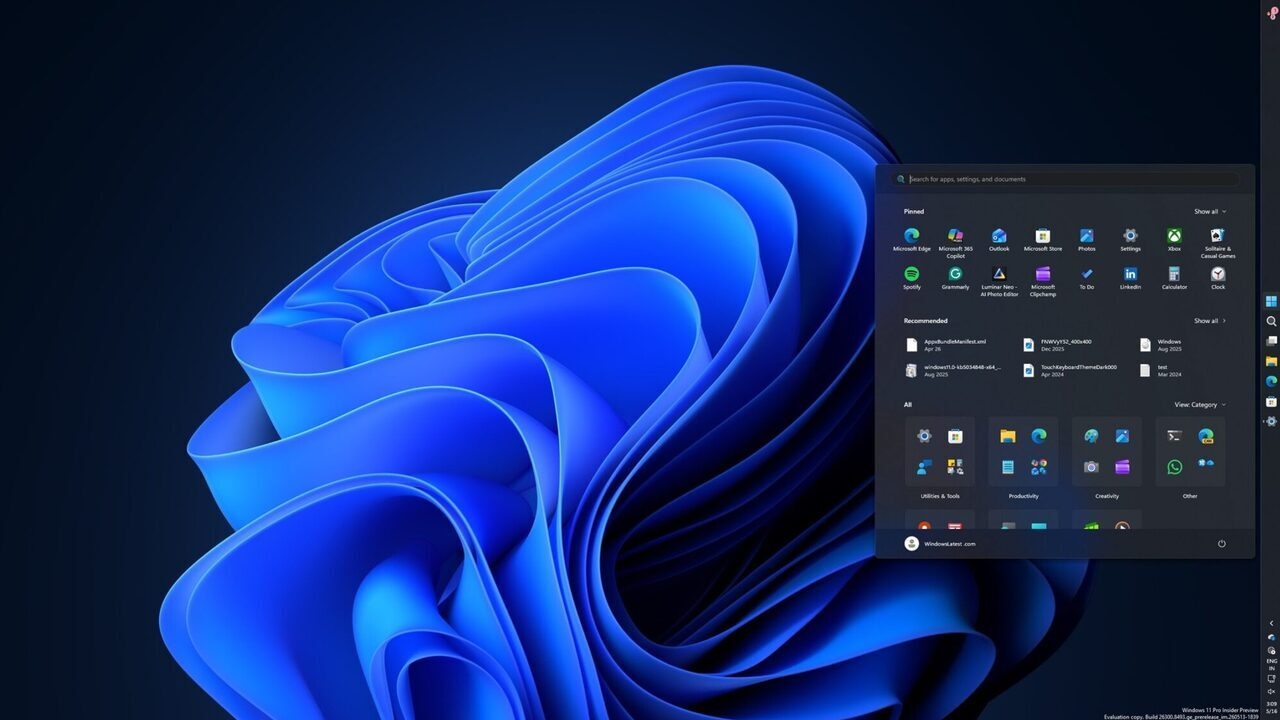
Task: Click the network icon in the system tray
Action: [x=1271, y=678]
